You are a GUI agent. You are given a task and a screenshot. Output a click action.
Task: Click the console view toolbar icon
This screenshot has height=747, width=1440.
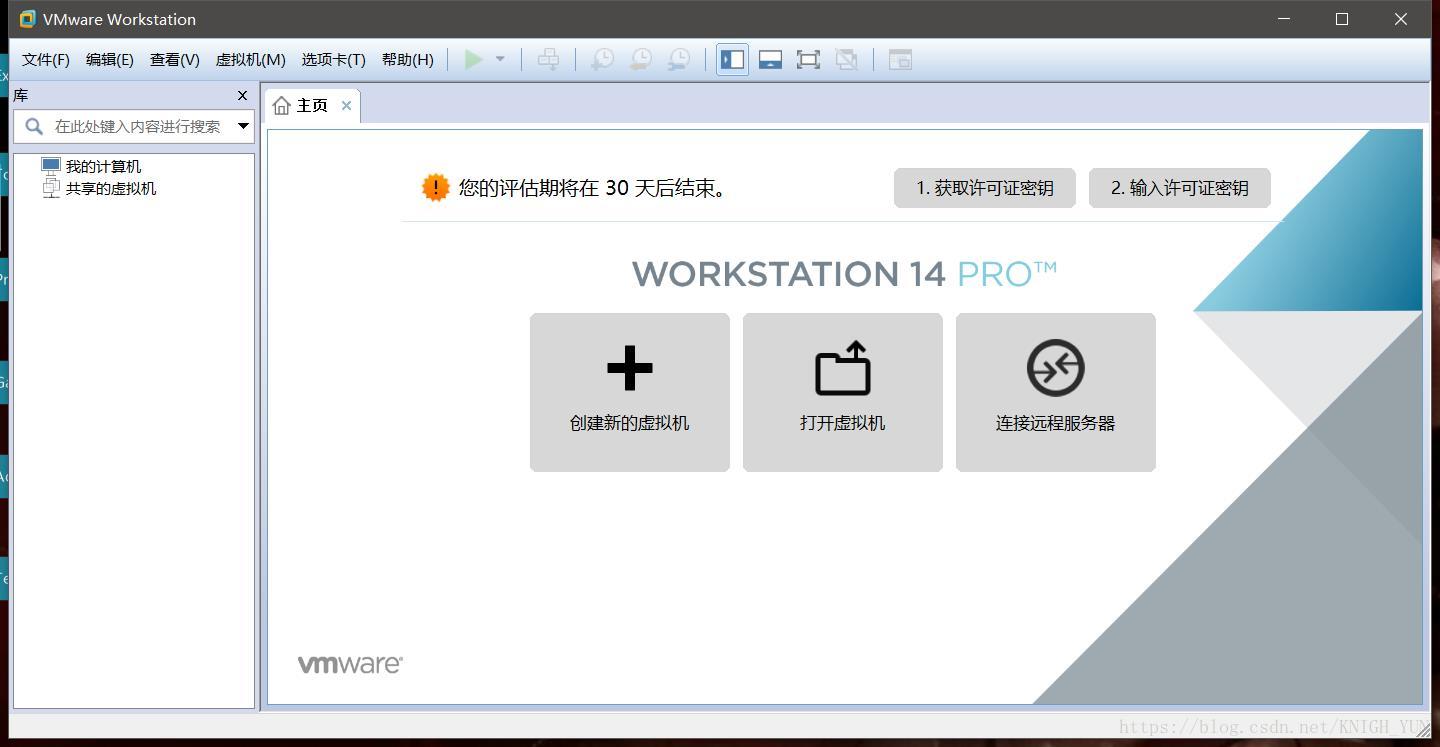tap(900, 60)
